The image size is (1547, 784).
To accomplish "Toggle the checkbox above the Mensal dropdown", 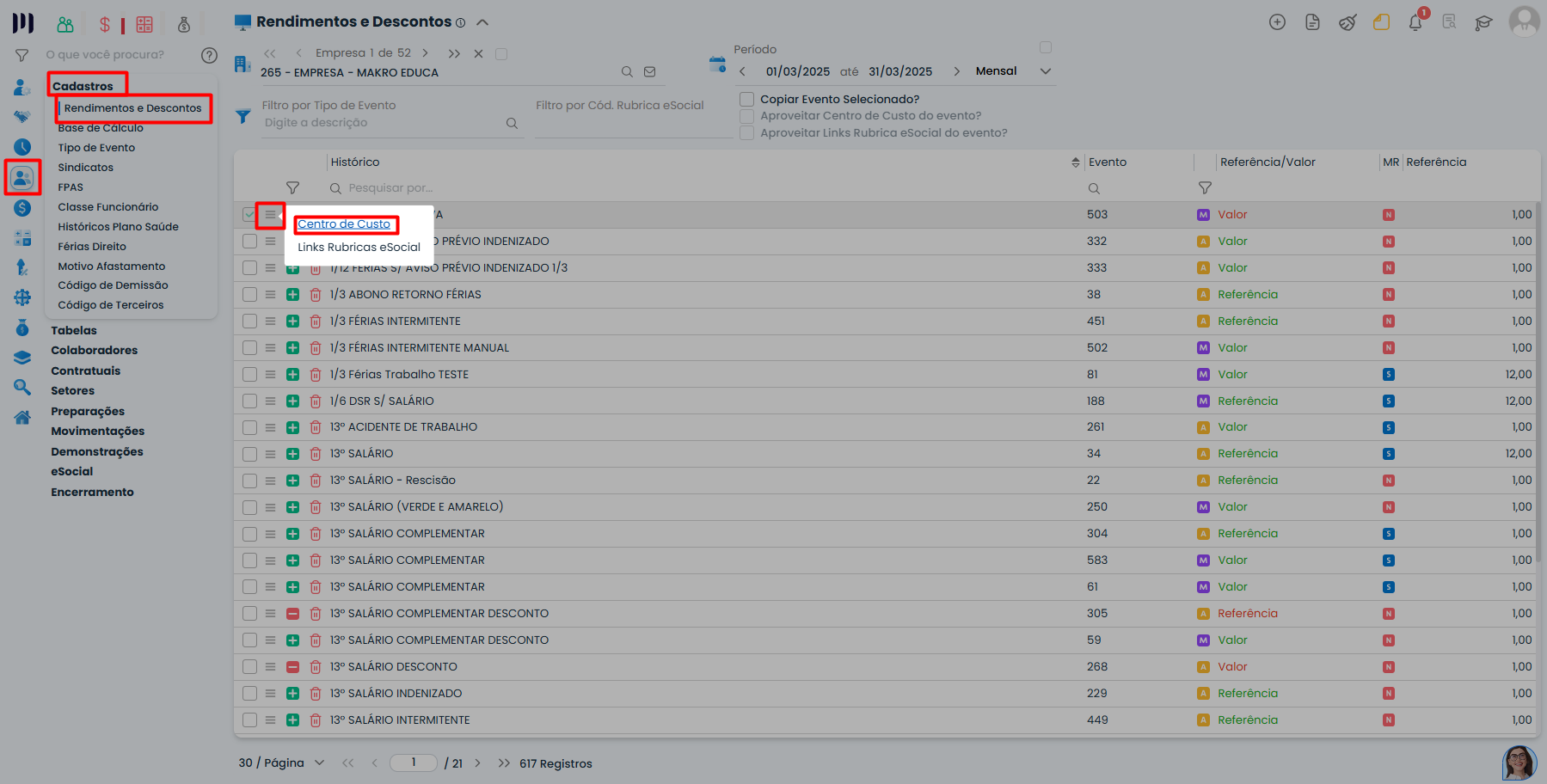I will pos(1046,47).
